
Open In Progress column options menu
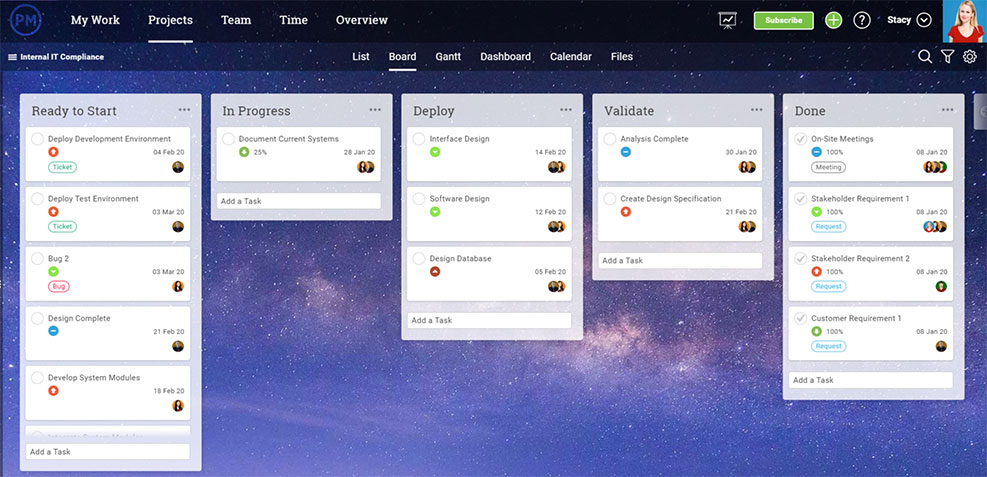click(x=375, y=110)
